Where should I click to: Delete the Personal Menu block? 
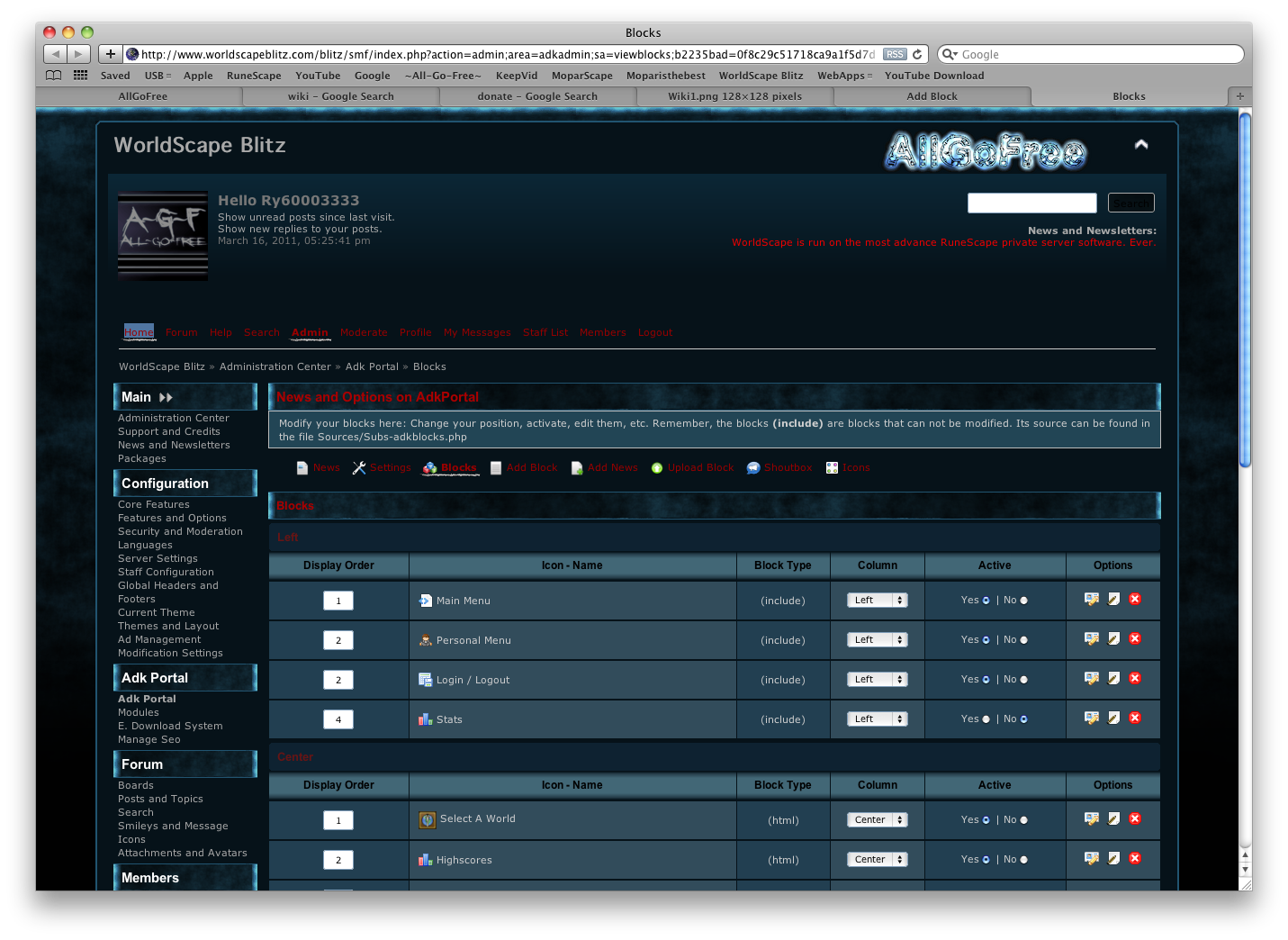(1135, 639)
